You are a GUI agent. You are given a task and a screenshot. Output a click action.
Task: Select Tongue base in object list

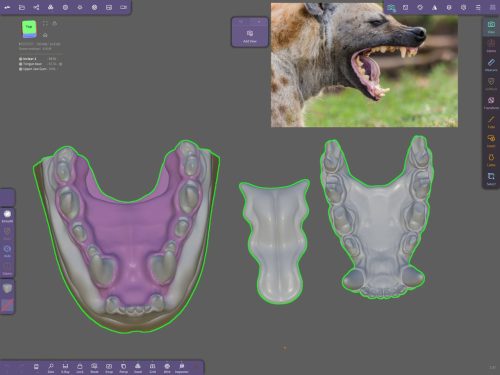pos(32,64)
